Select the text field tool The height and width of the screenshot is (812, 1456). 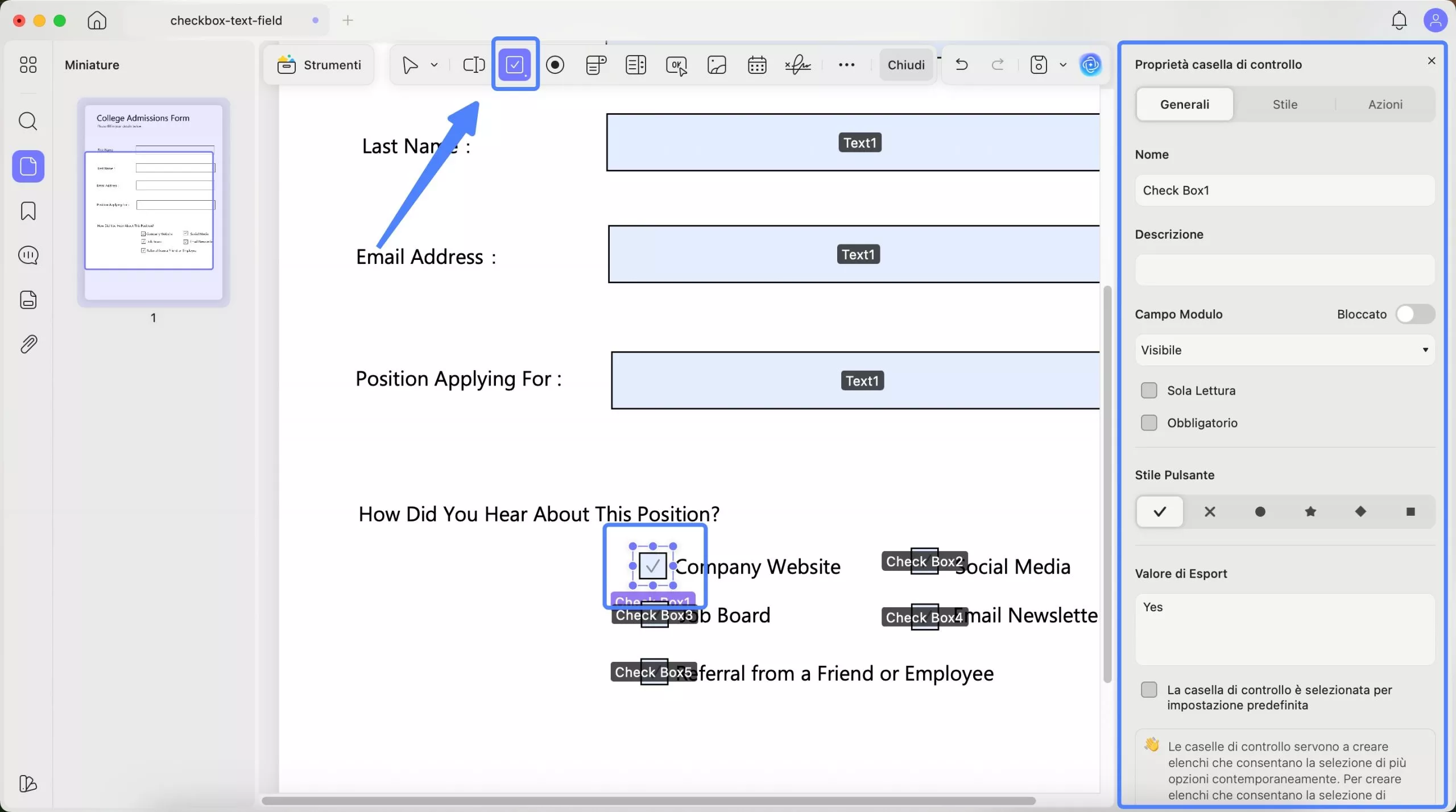tap(473, 65)
